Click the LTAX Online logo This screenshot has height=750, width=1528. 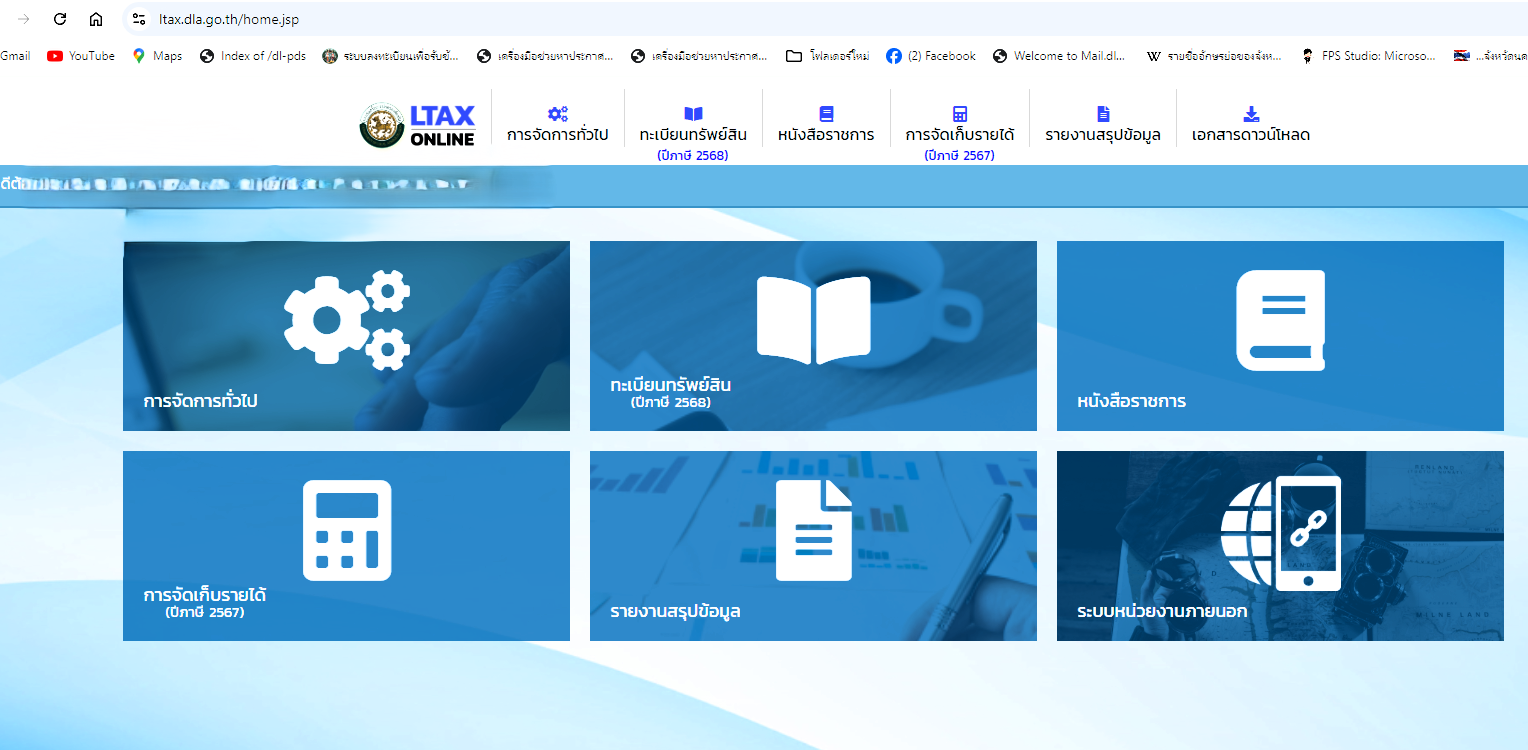(x=418, y=126)
